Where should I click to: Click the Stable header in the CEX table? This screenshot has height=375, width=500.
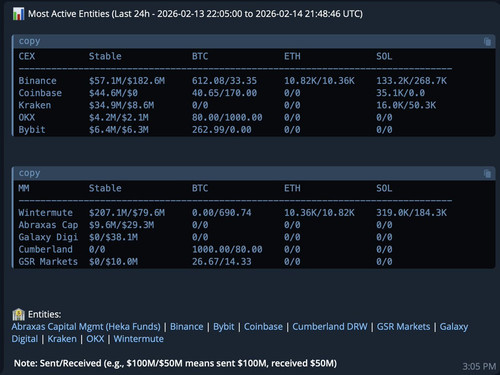click(105, 56)
